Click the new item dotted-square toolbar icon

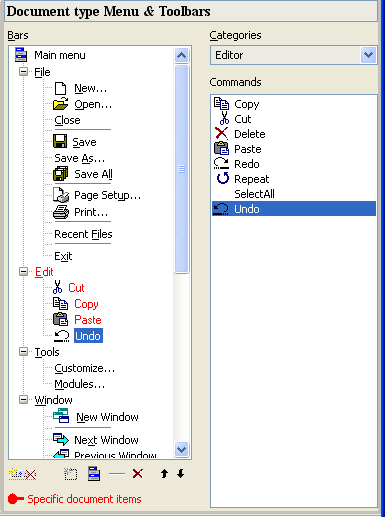(x=70, y=474)
